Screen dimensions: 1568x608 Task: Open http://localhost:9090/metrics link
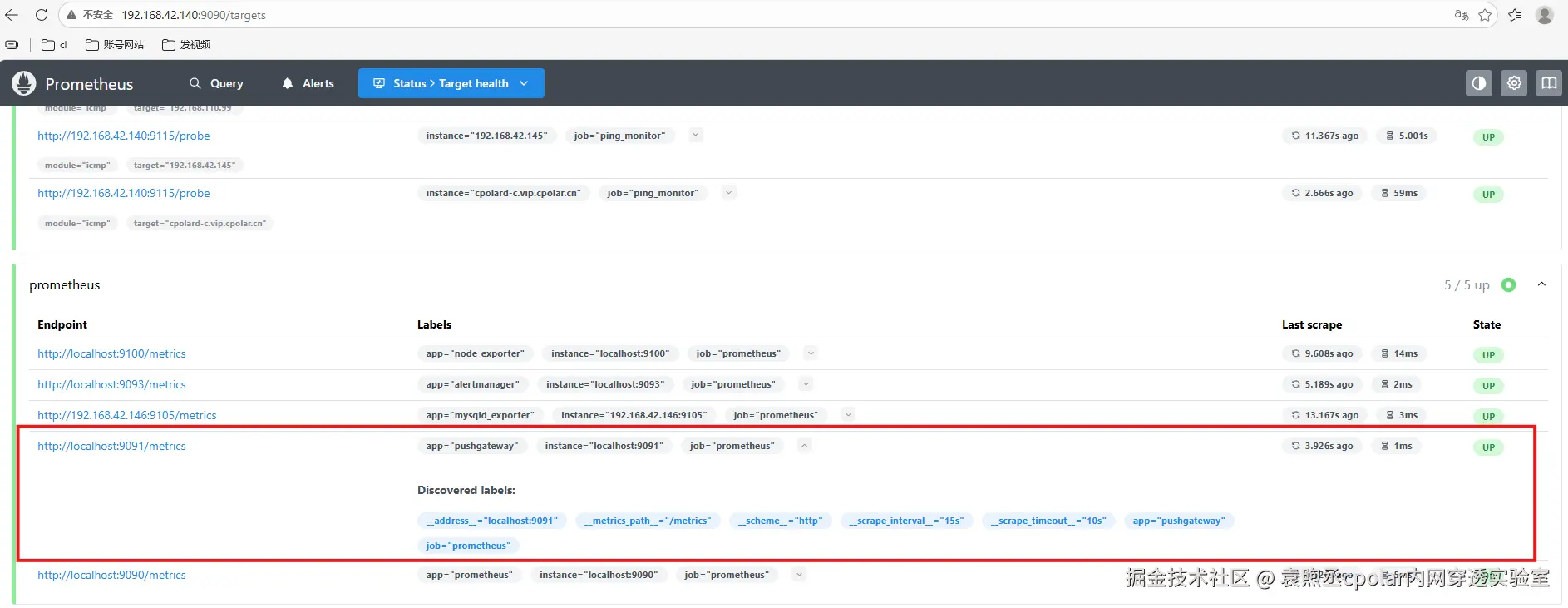pyautogui.click(x=111, y=575)
